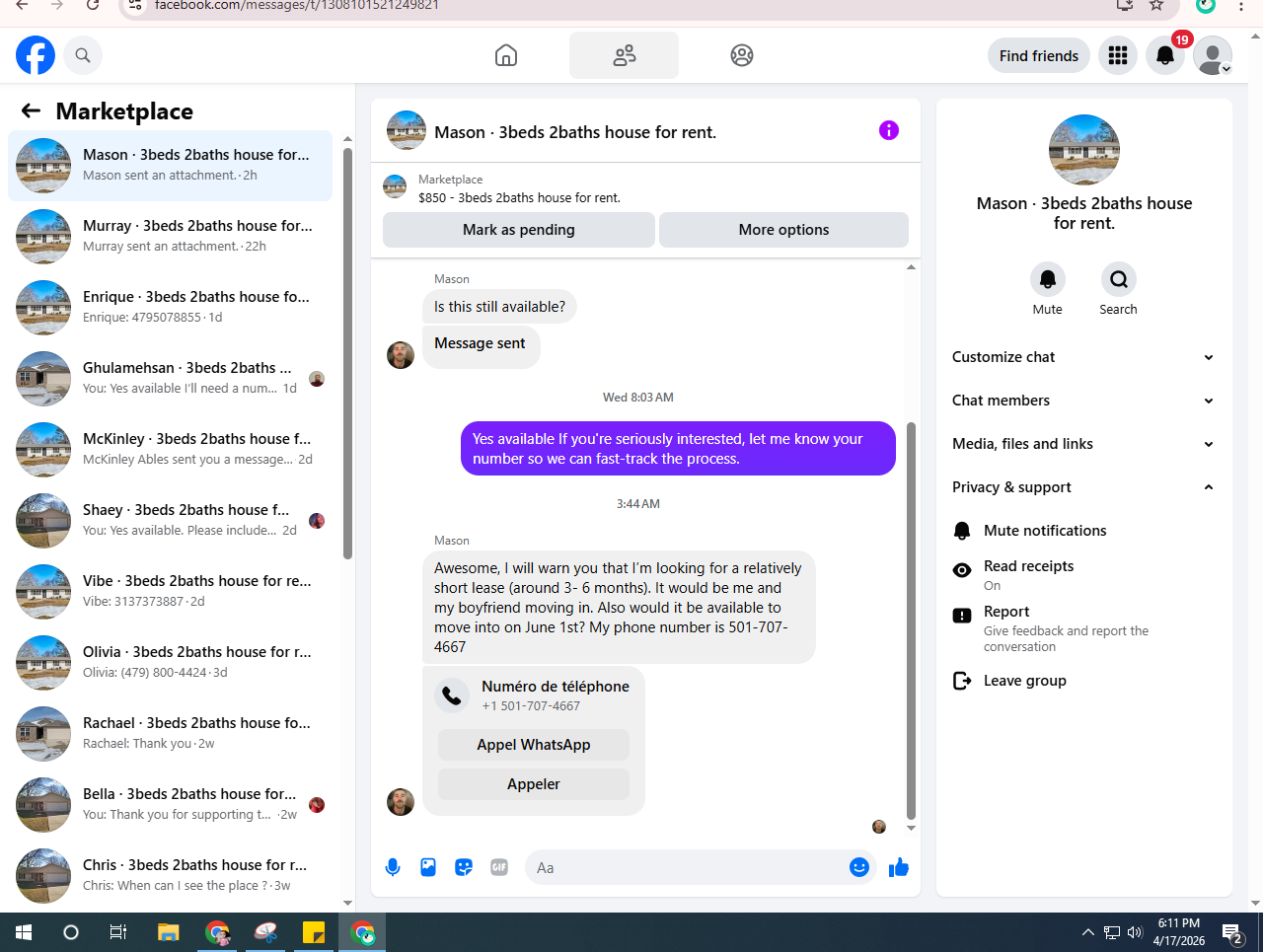The height and width of the screenshot is (952, 1263).
Task: Mark the listing as pending
Action: 519,230
